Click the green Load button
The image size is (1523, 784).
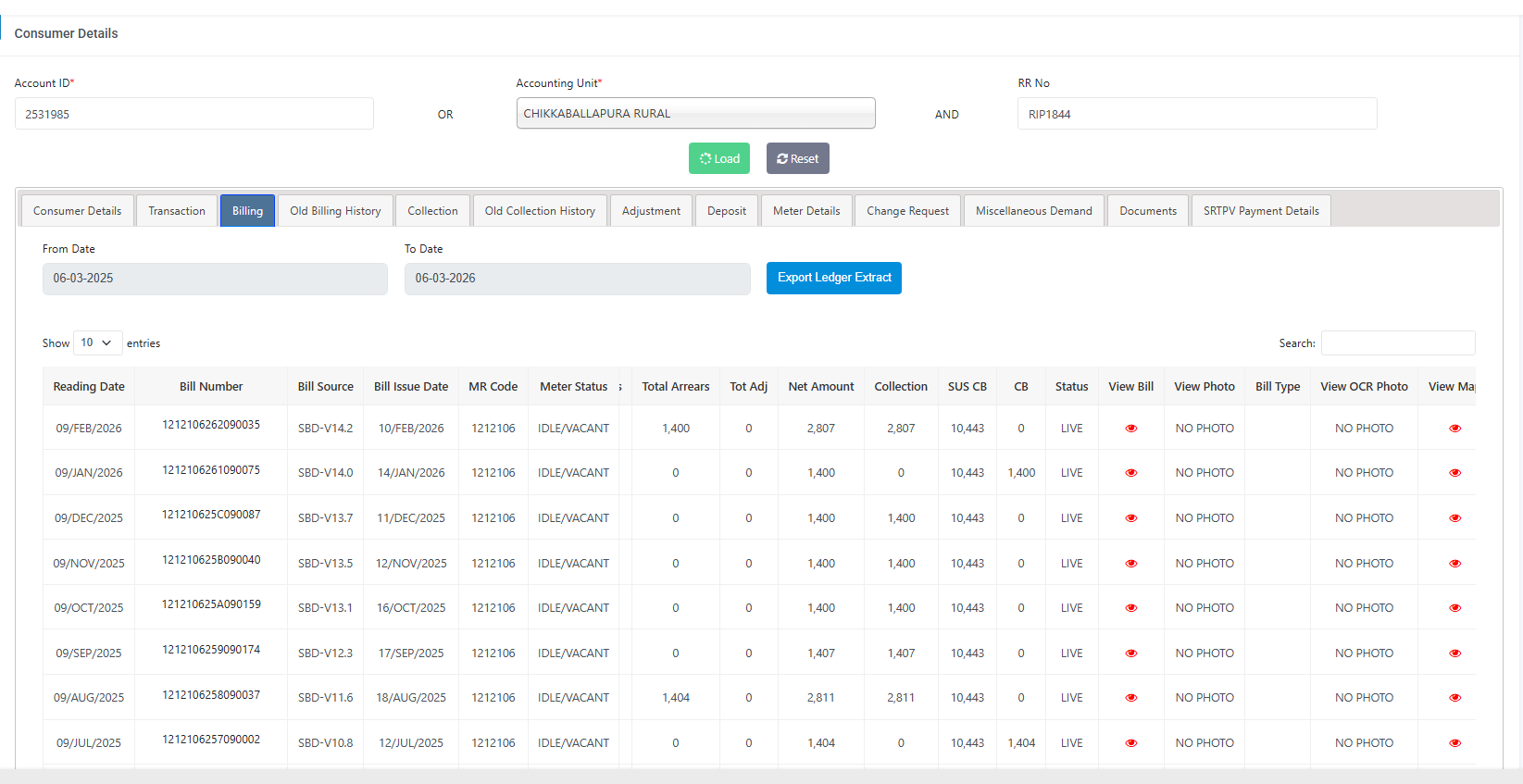(x=719, y=158)
